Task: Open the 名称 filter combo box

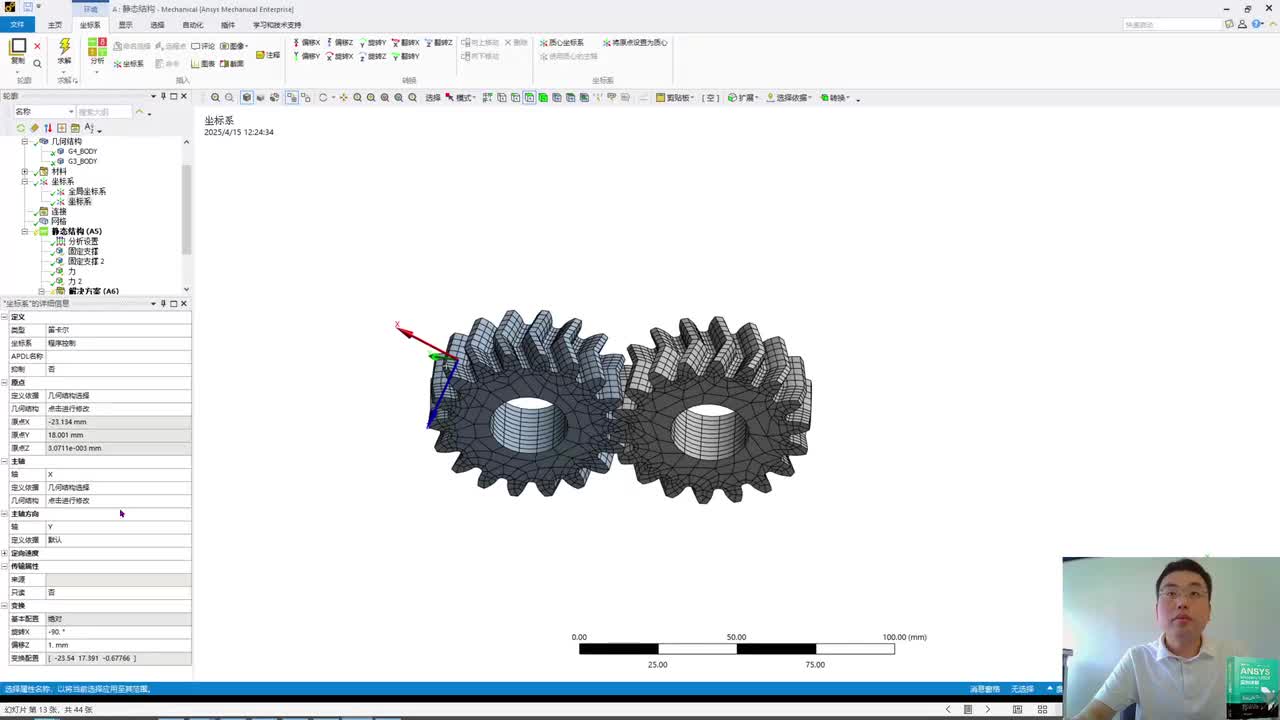Action: click(44, 112)
